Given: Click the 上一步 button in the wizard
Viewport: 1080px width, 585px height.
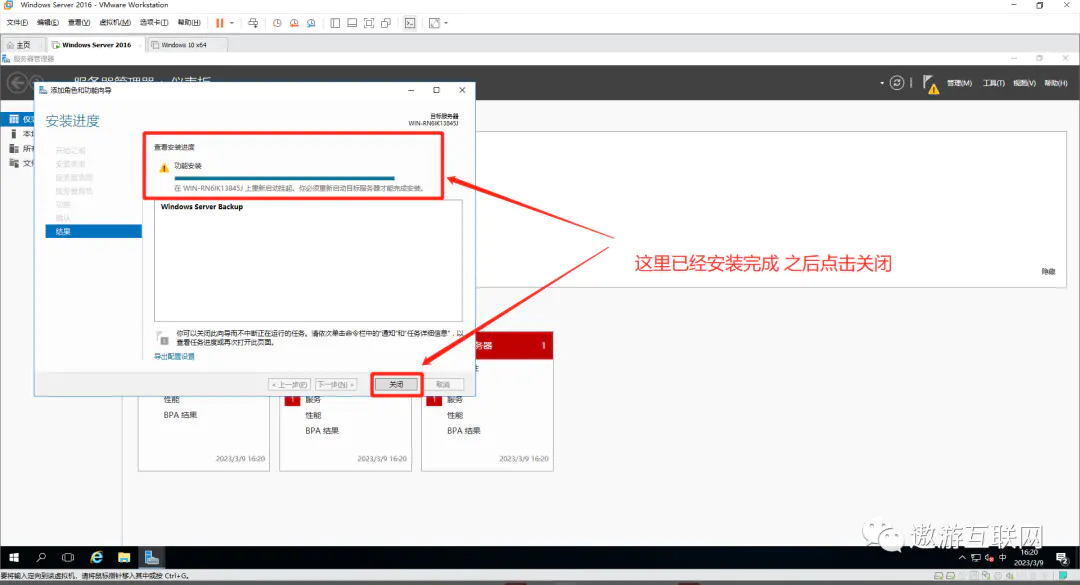Looking at the screenshot, I should click(289, 384).
